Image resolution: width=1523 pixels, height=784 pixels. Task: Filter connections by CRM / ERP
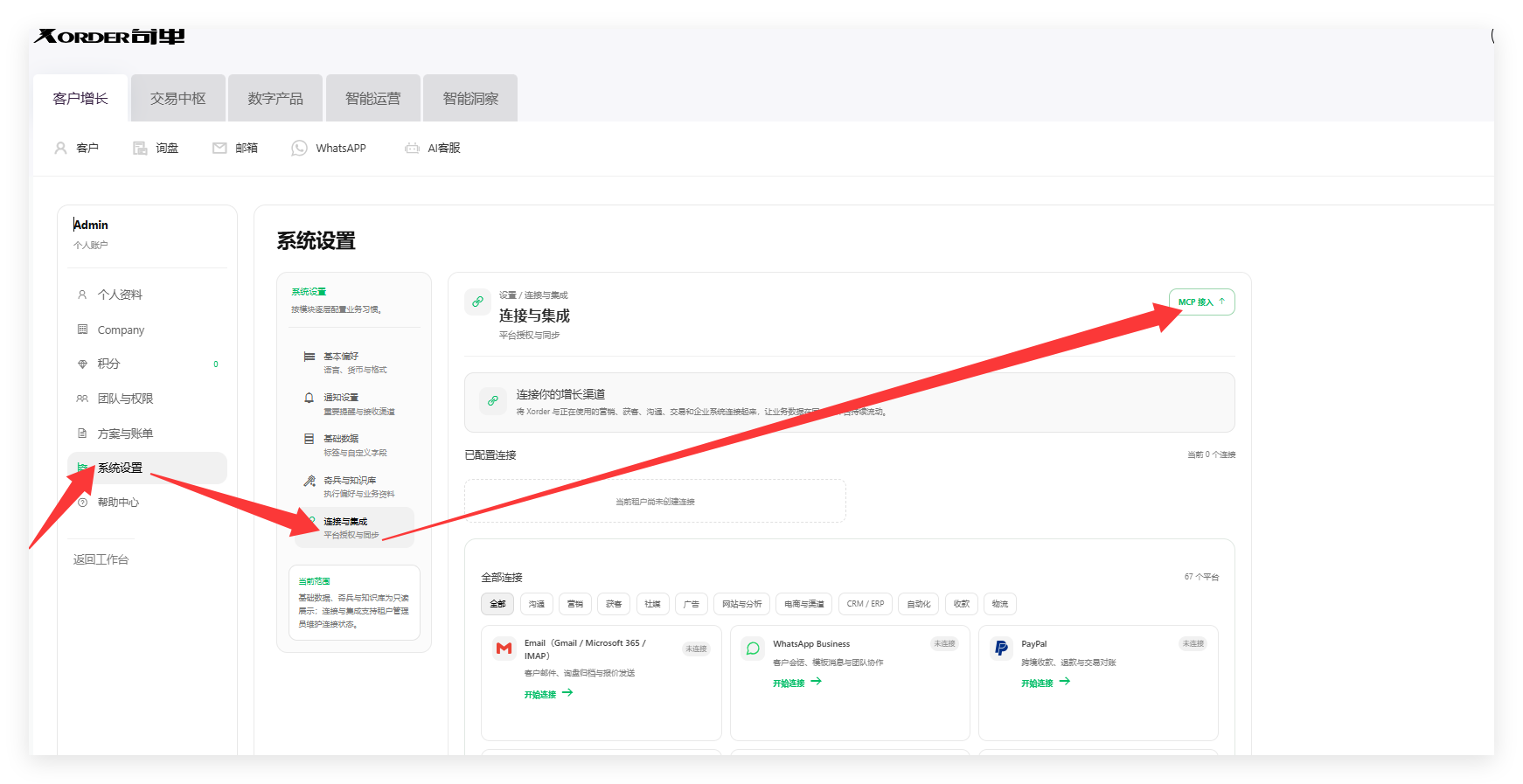tap(866, 604)
